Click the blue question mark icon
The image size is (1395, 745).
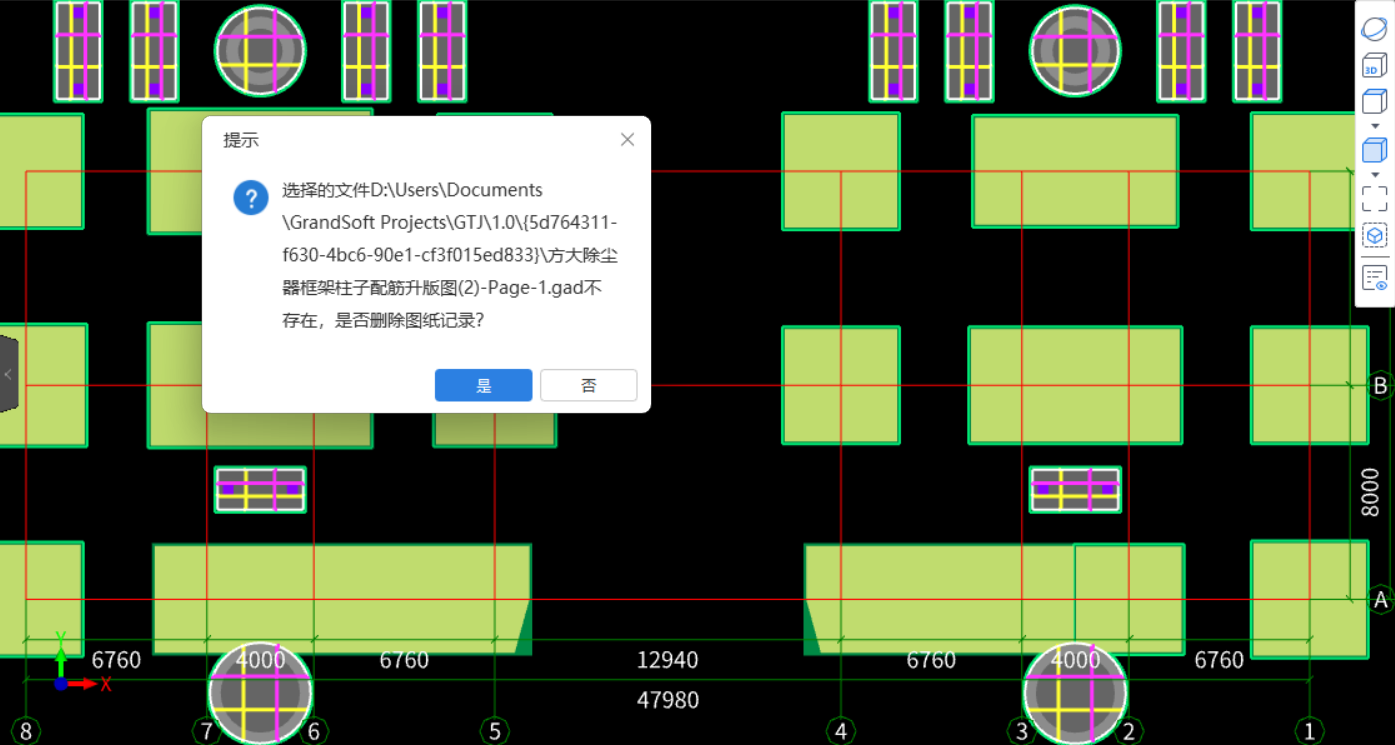pyautogui.click(x=251, y=197)
